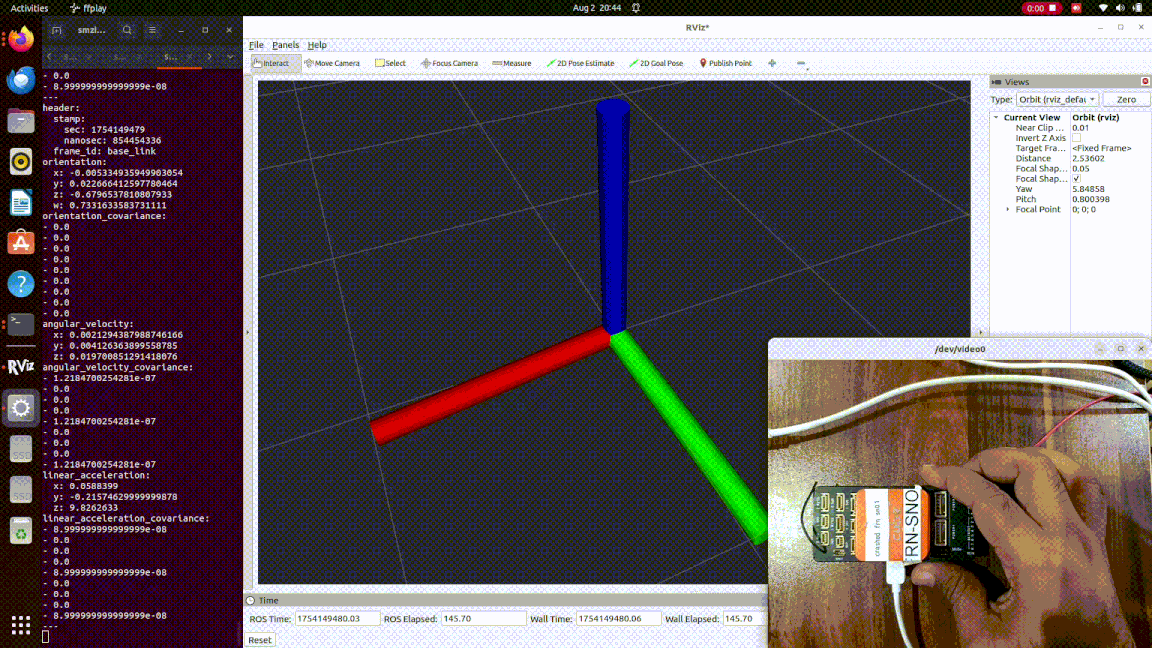Open Firefox from the dock
The image size is (1152, 648).
(20, 40)
